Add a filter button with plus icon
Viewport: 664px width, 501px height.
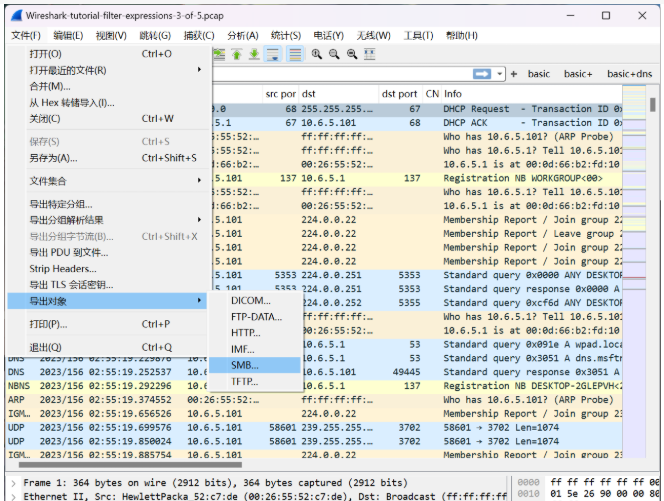(x=514, y=74)
